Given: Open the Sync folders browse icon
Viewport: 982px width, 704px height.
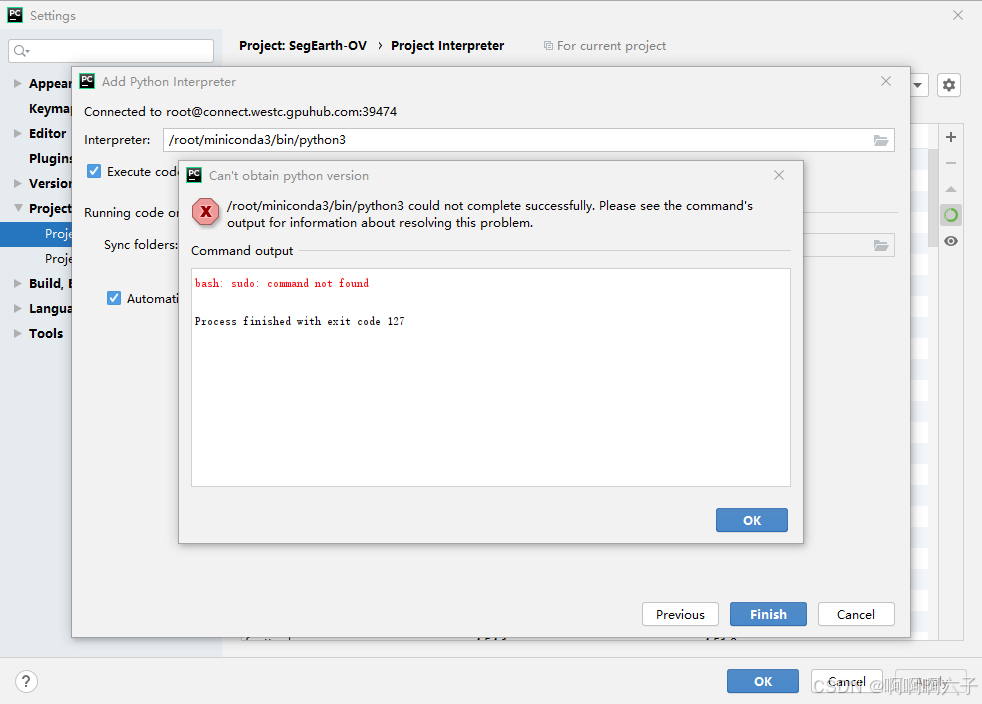Looking at the screenshot, I should tap(880, 245).
